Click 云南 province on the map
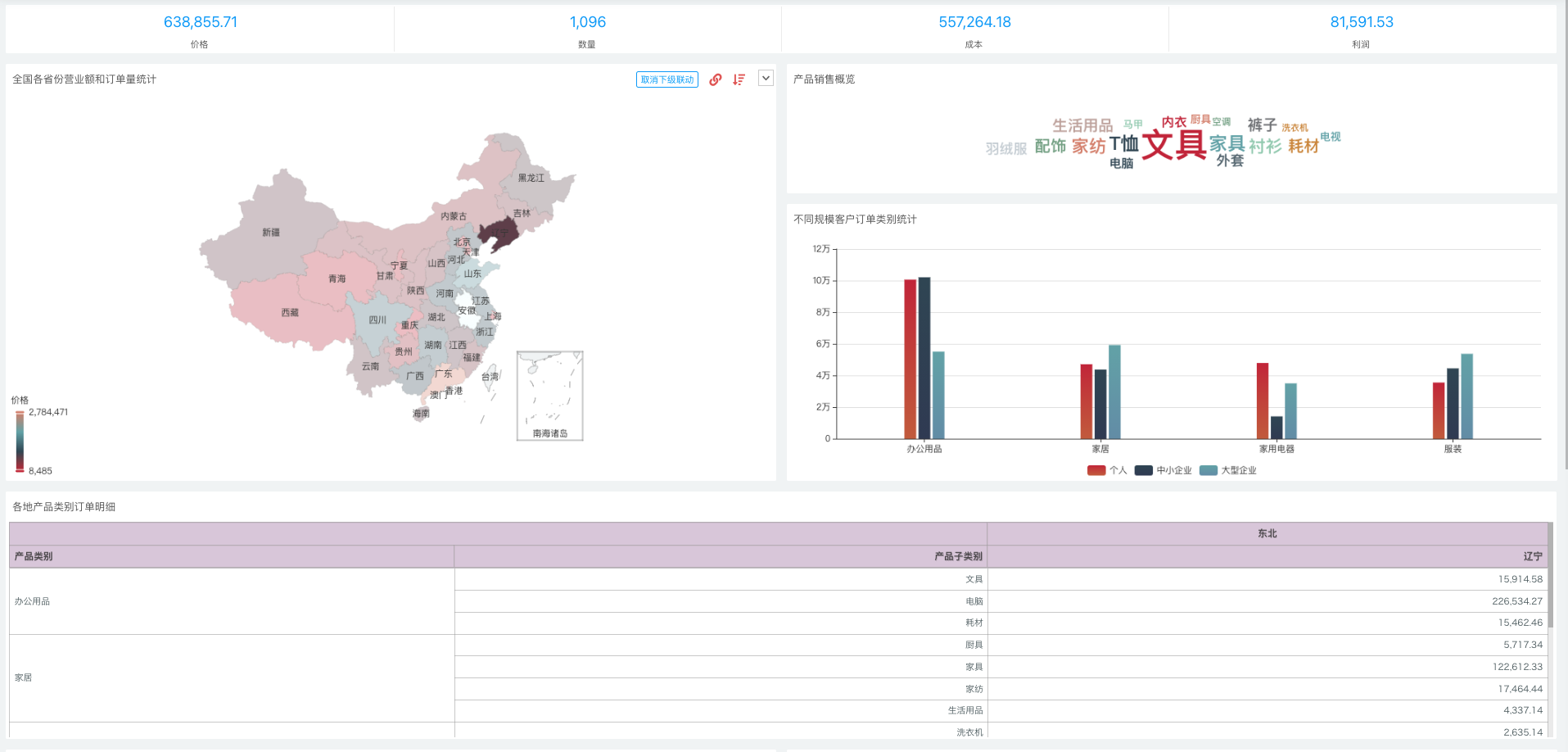This screenshot has width=1568, height=752. 371,366
